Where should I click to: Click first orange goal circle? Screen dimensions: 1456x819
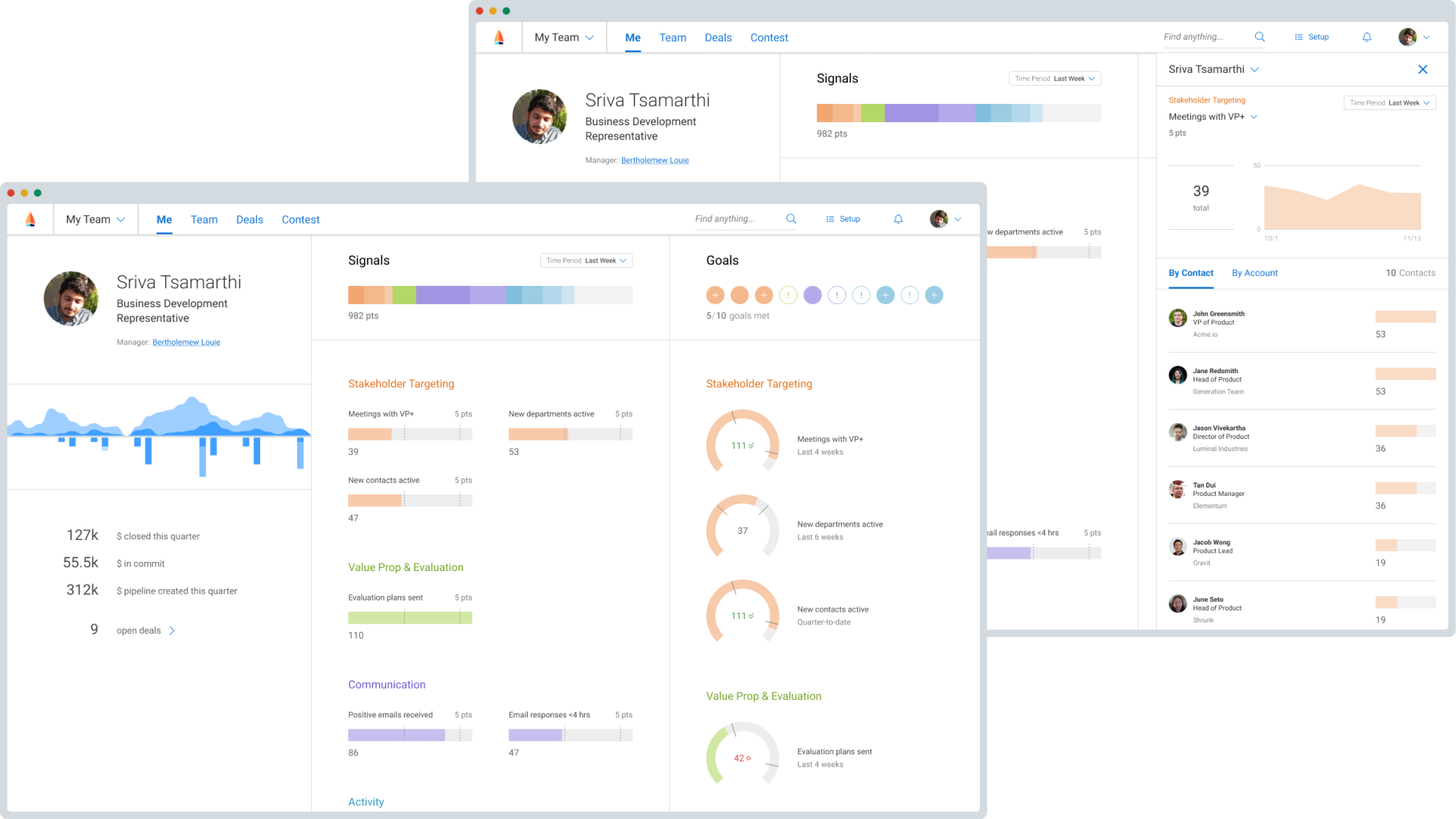pyautogui.click(x=715, y=295)
